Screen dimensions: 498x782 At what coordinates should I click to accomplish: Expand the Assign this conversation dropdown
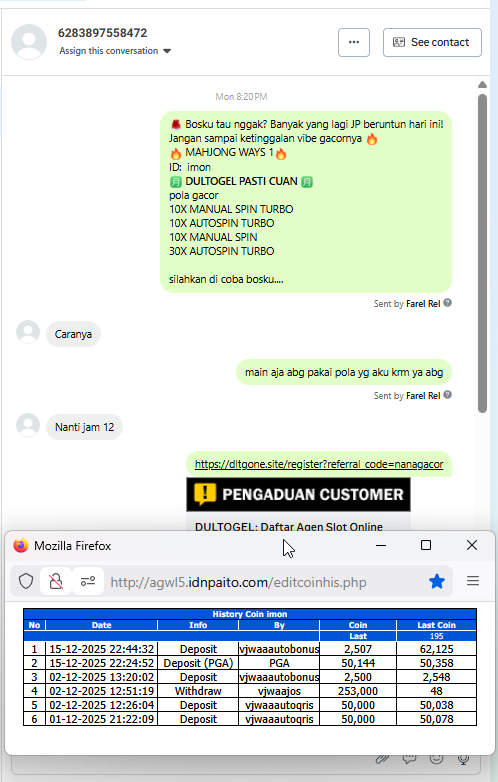pyautogui.click(x=115, y=51)
